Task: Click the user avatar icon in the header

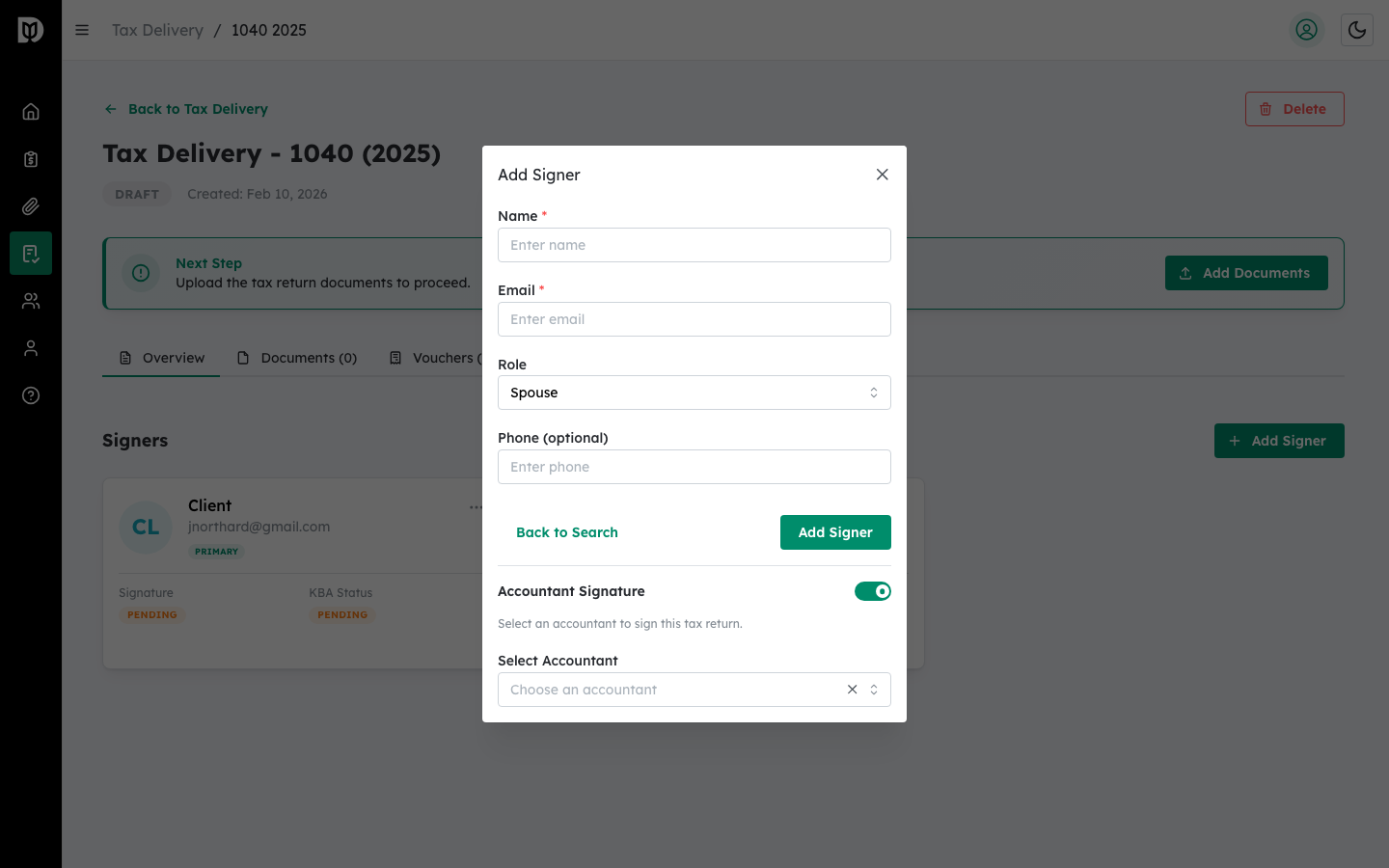Action: click(x=1307, y=30)
